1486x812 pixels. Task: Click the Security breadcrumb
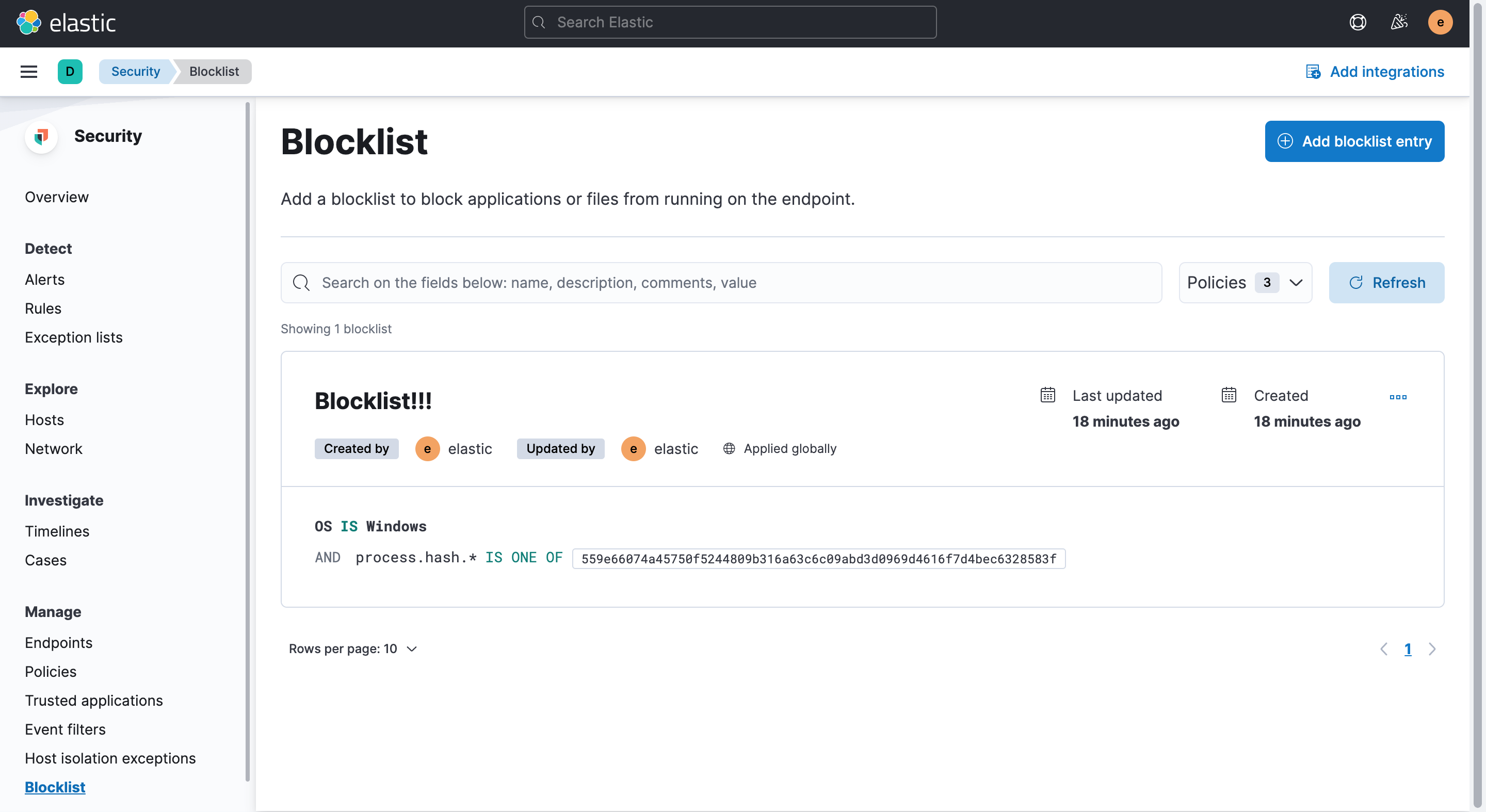click(136, 72)
